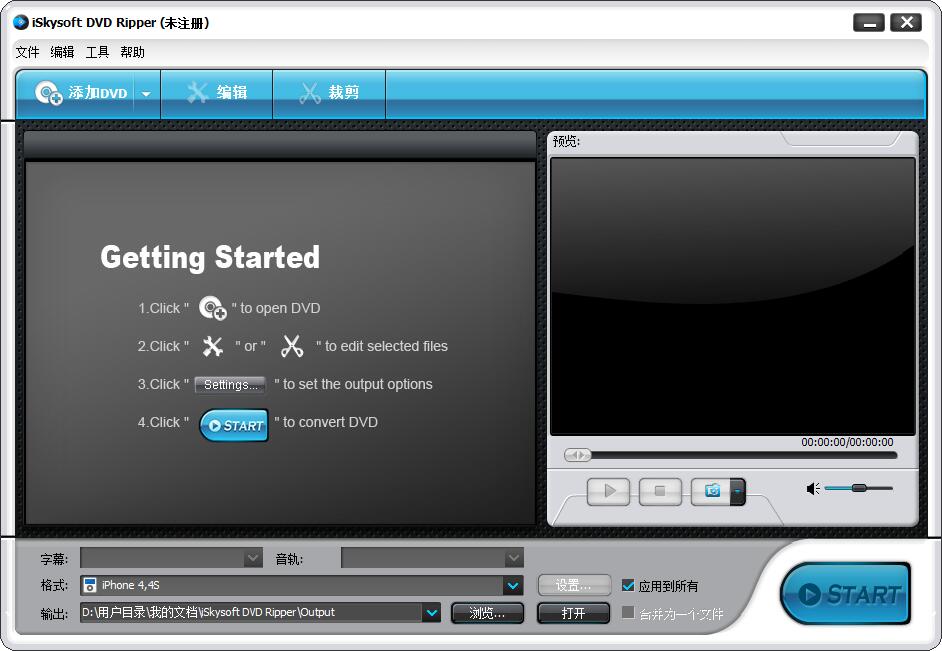Select the 裁剪 scissors icon
The height and width of the screenshot is (651, 942).
(310, 93)
